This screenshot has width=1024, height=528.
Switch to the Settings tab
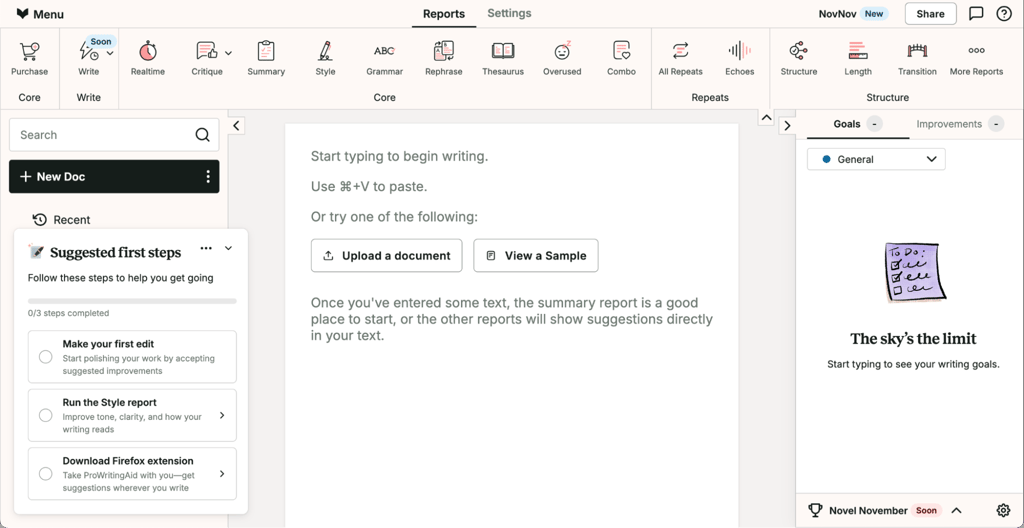(509, 13)
